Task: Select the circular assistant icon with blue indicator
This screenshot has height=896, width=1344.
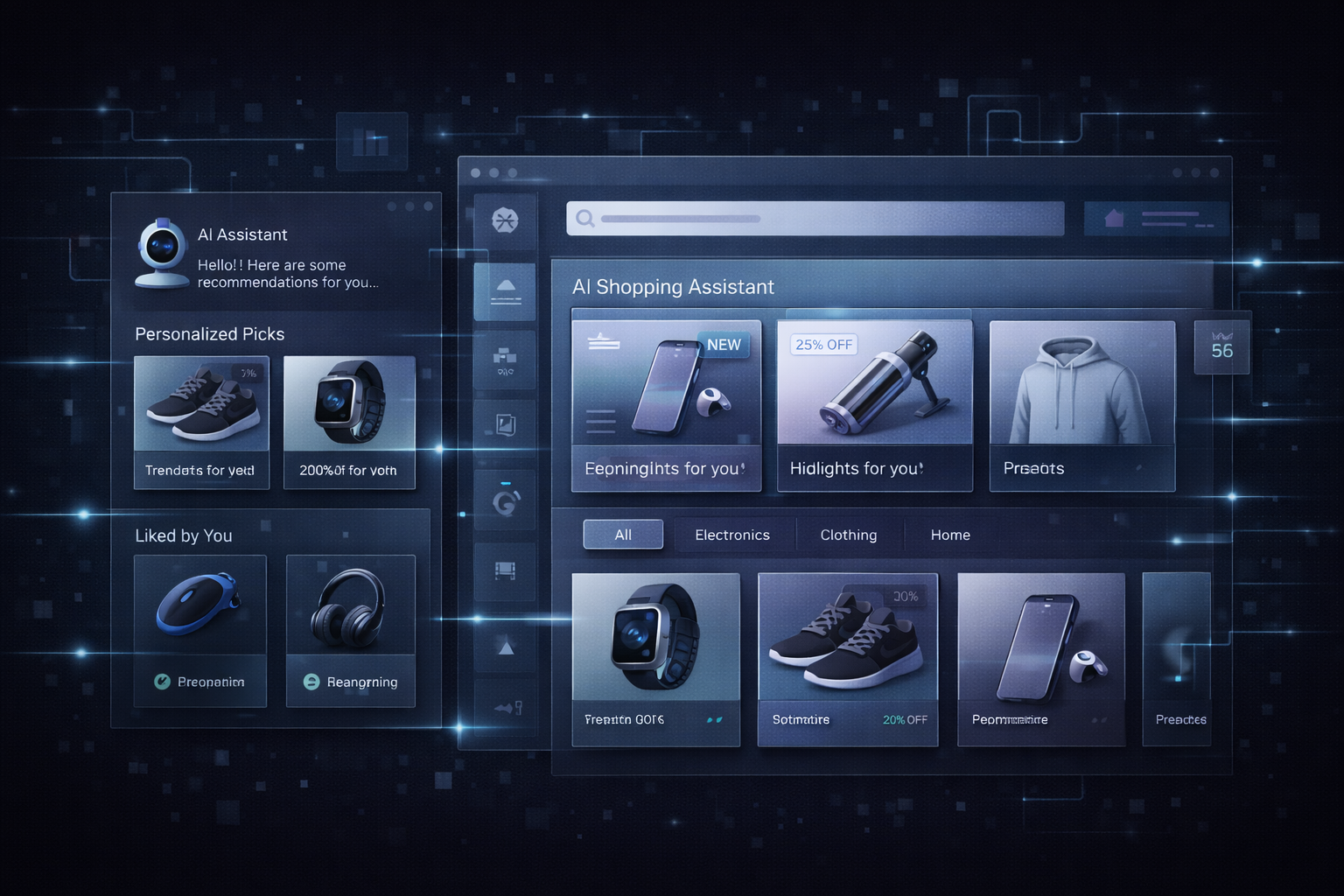Action: click(506, 503)
